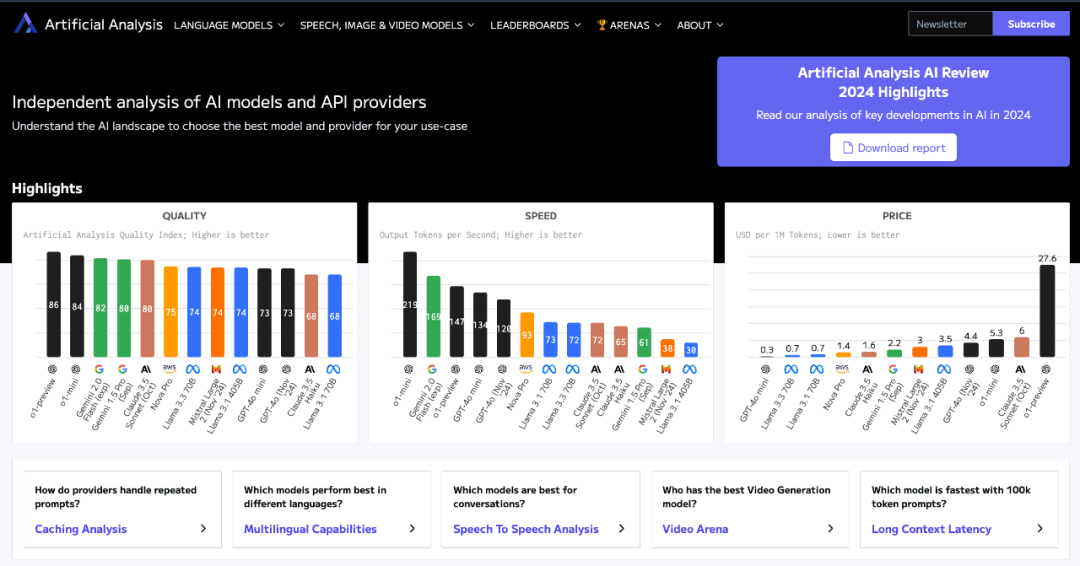Click the SPEED chart title
1080x566 pixels.
point(541,216)
